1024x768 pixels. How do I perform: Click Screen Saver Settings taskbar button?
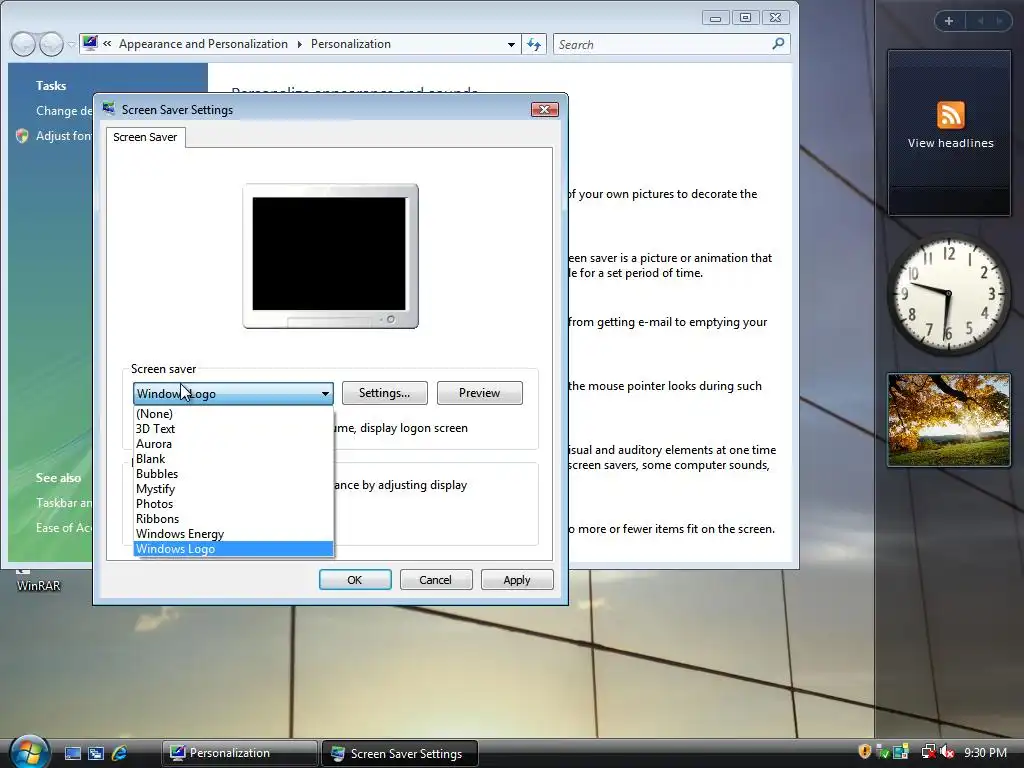[x=399, y=753]
